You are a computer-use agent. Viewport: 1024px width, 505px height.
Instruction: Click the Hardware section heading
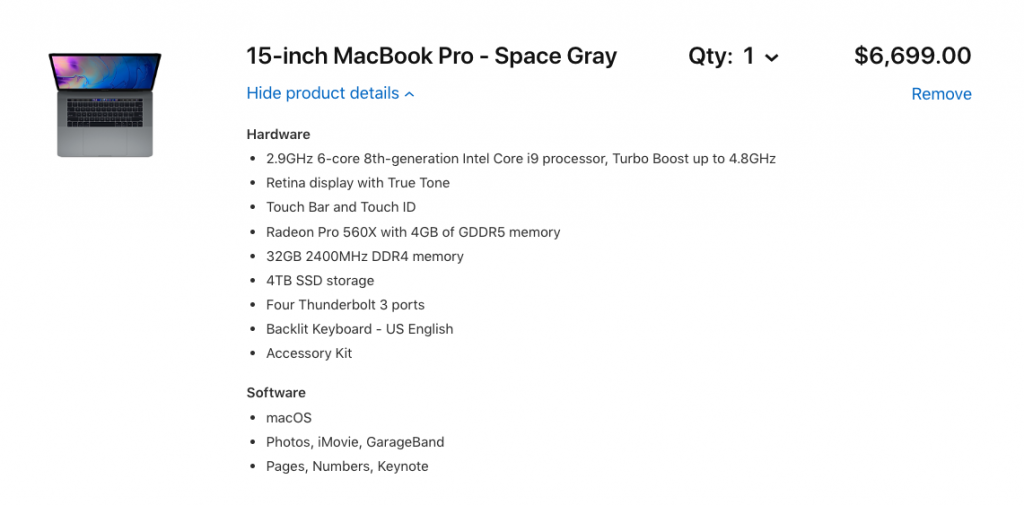point(278,134)
